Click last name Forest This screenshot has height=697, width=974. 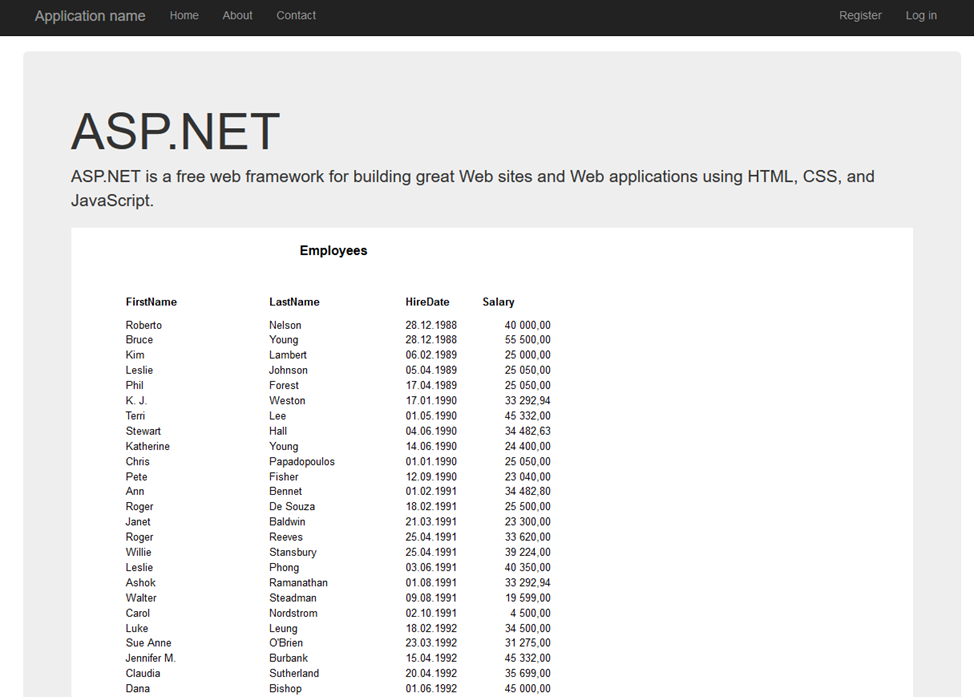284,385
